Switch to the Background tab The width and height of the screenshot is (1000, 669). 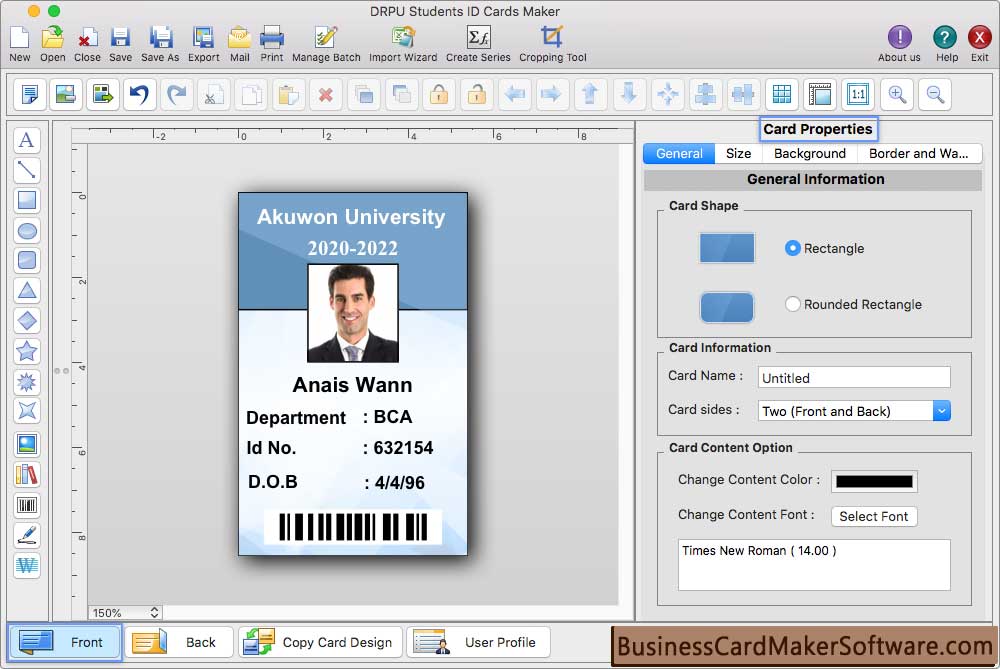tap(809, 154)
